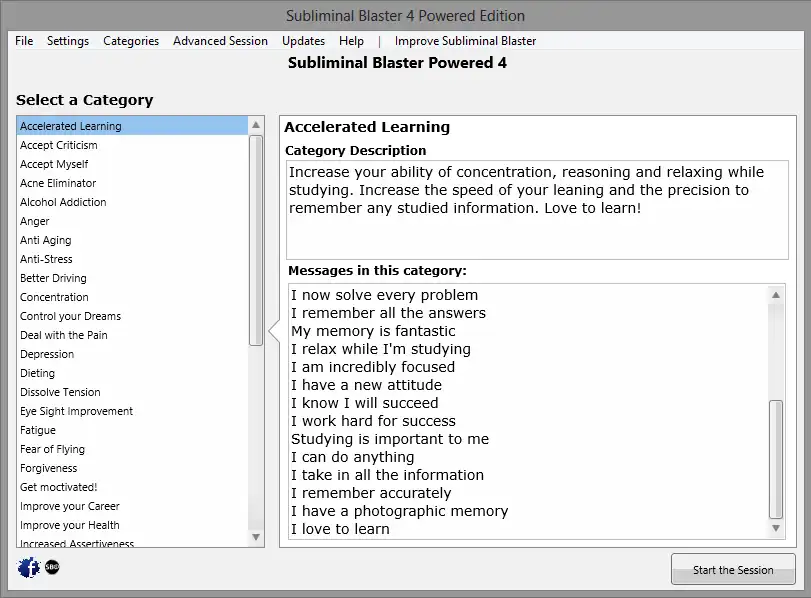Click message 'My memory is fantastic'

pos(373,331)
